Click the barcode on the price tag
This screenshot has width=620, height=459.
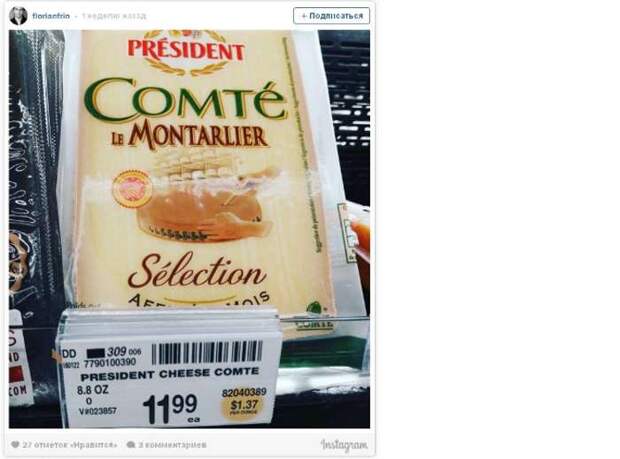[207, 352]
